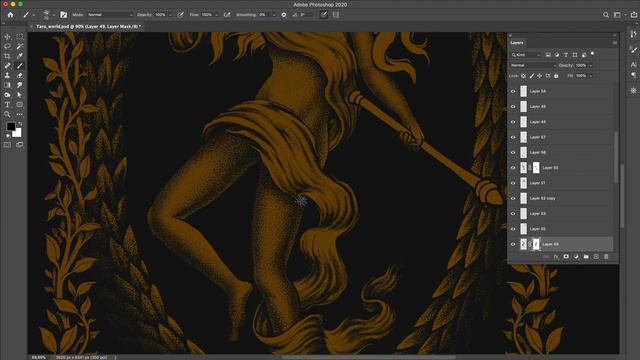Choose the background color swatch
Viewport: 640px width, 360px height.
(18, 133)
